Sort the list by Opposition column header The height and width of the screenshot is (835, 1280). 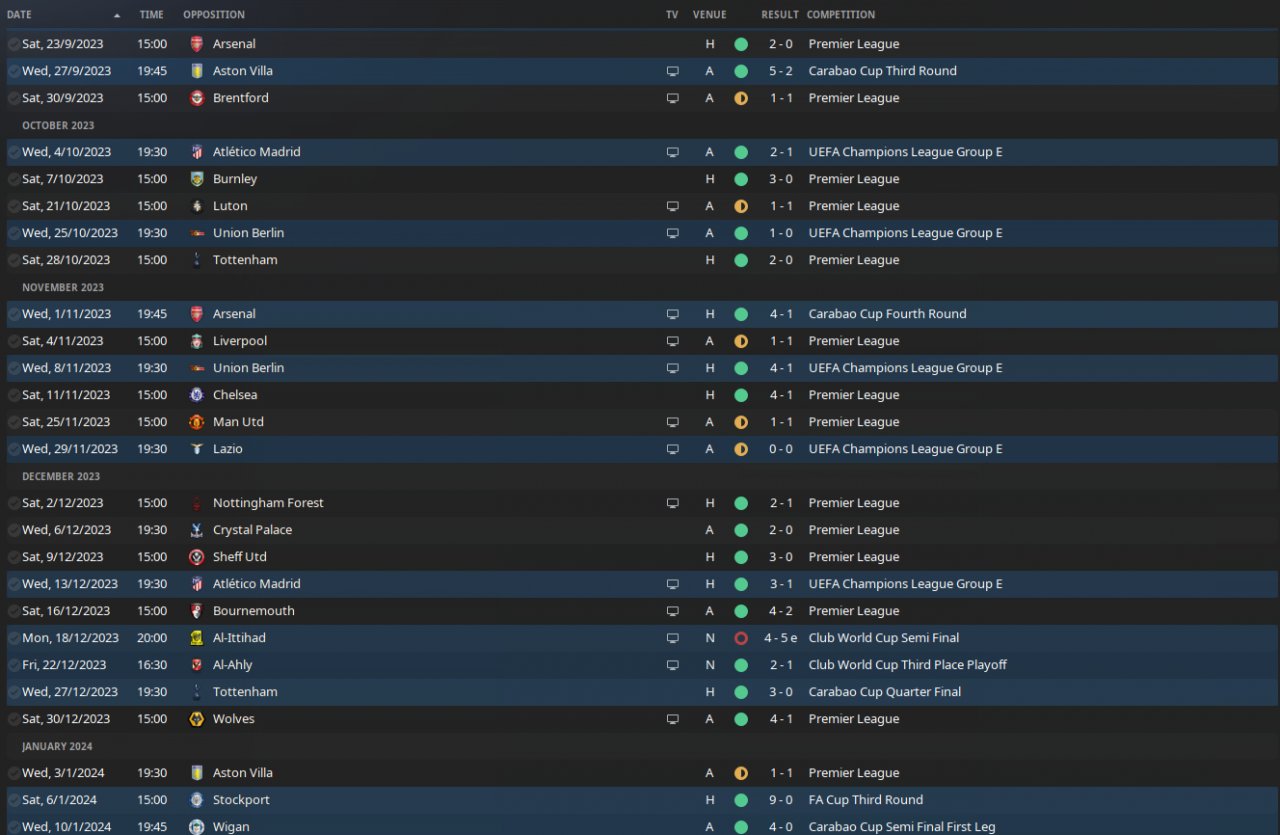pyautogui.click(x=214, y=15)
